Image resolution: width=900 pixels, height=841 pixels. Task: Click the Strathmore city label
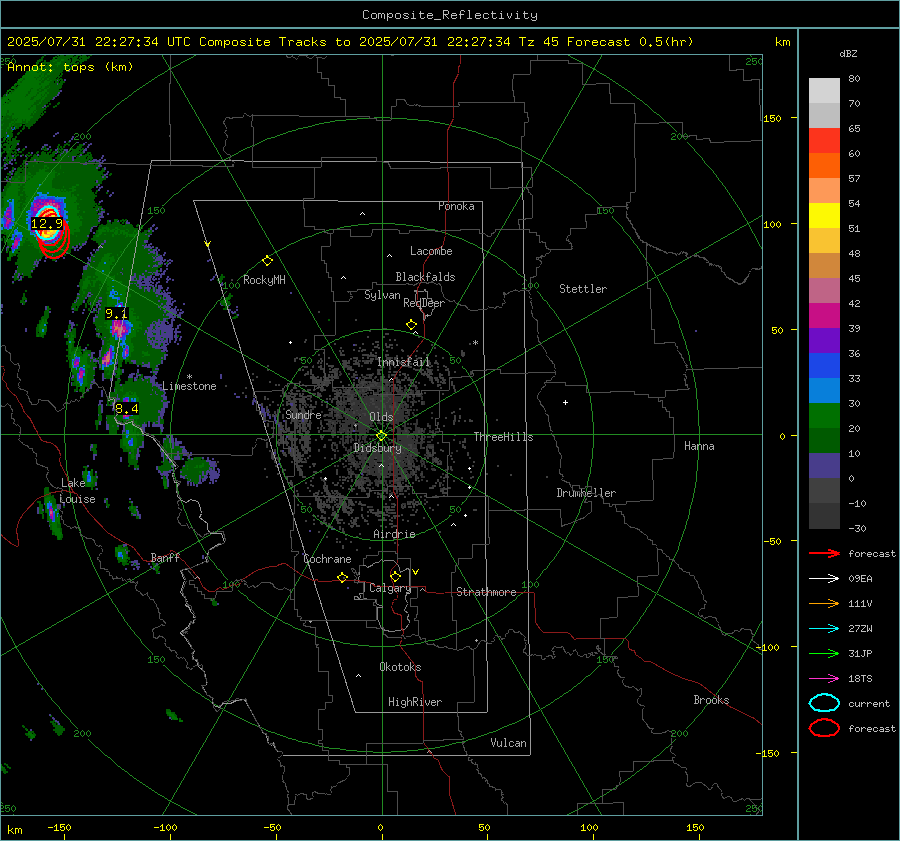(487, 592)
